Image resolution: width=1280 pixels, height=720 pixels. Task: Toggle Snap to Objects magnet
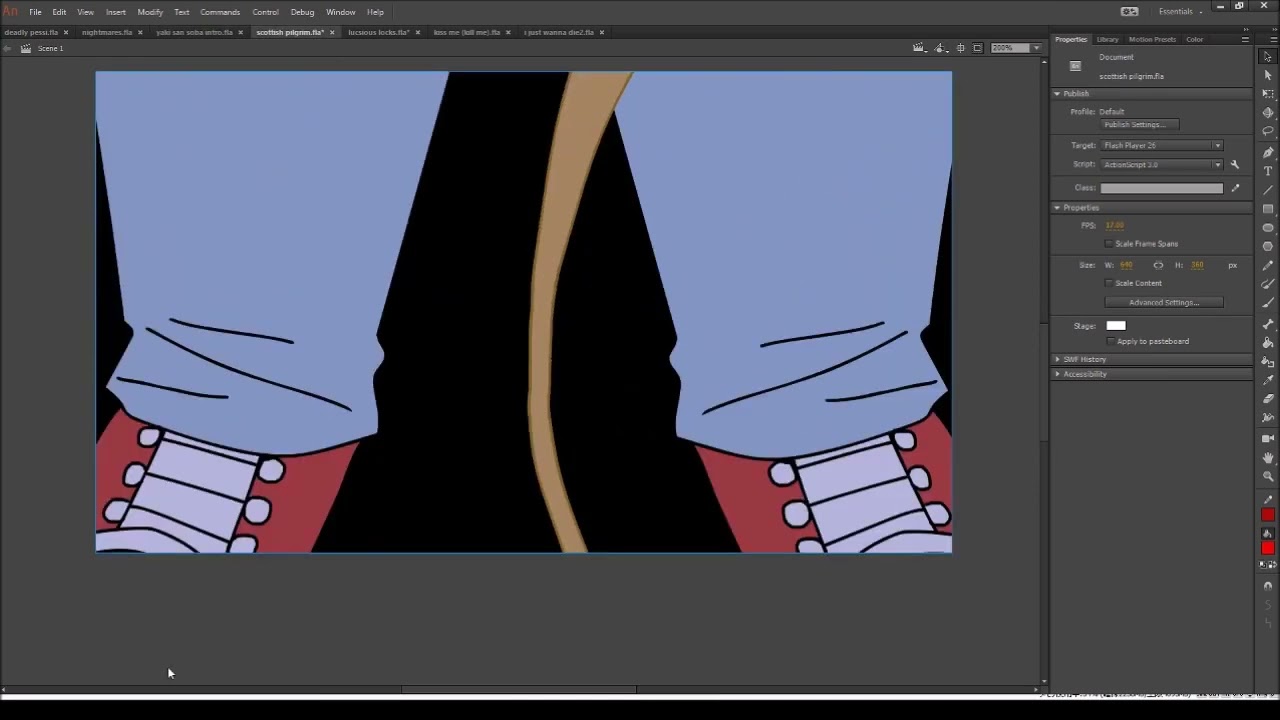[1268, 585]
